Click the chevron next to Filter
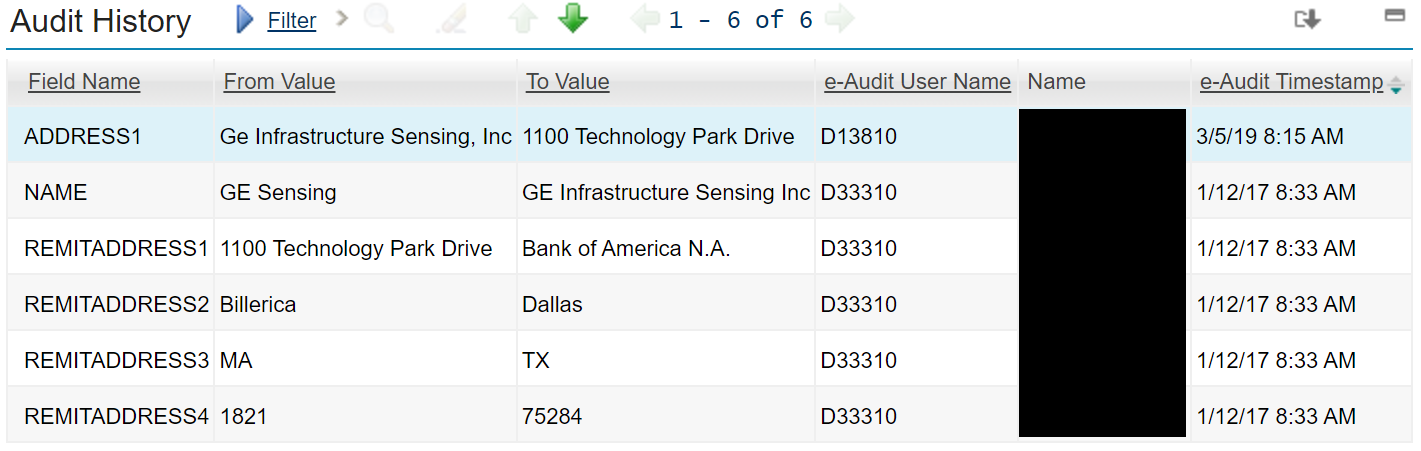 tap(342, 18)
